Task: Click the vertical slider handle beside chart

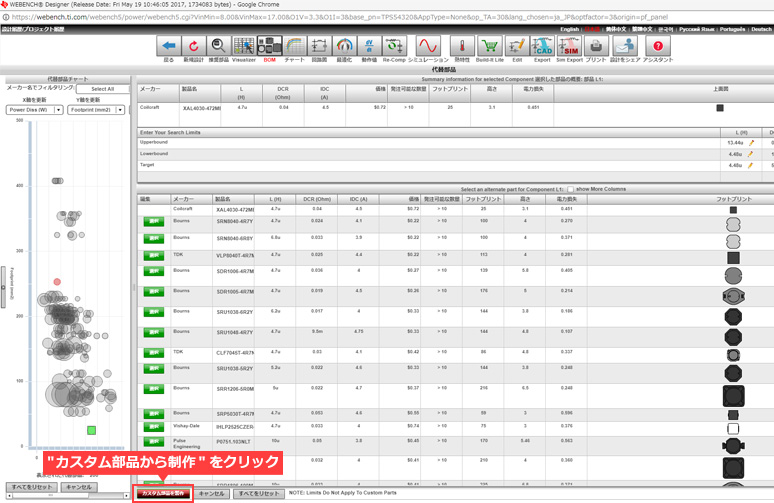Action: (3, 287)
